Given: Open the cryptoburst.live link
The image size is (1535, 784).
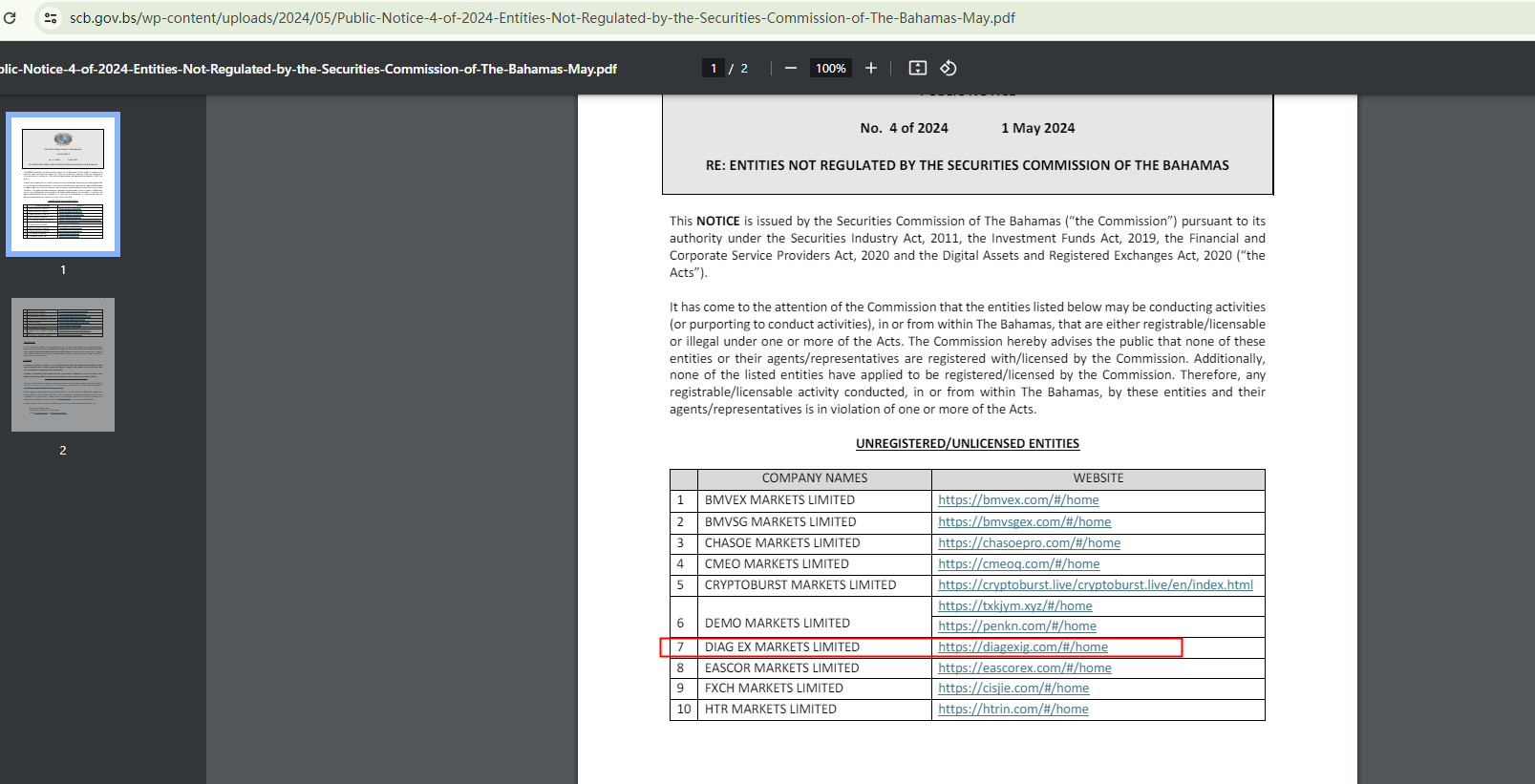Looking at the screenshot, I should 1095,585.
